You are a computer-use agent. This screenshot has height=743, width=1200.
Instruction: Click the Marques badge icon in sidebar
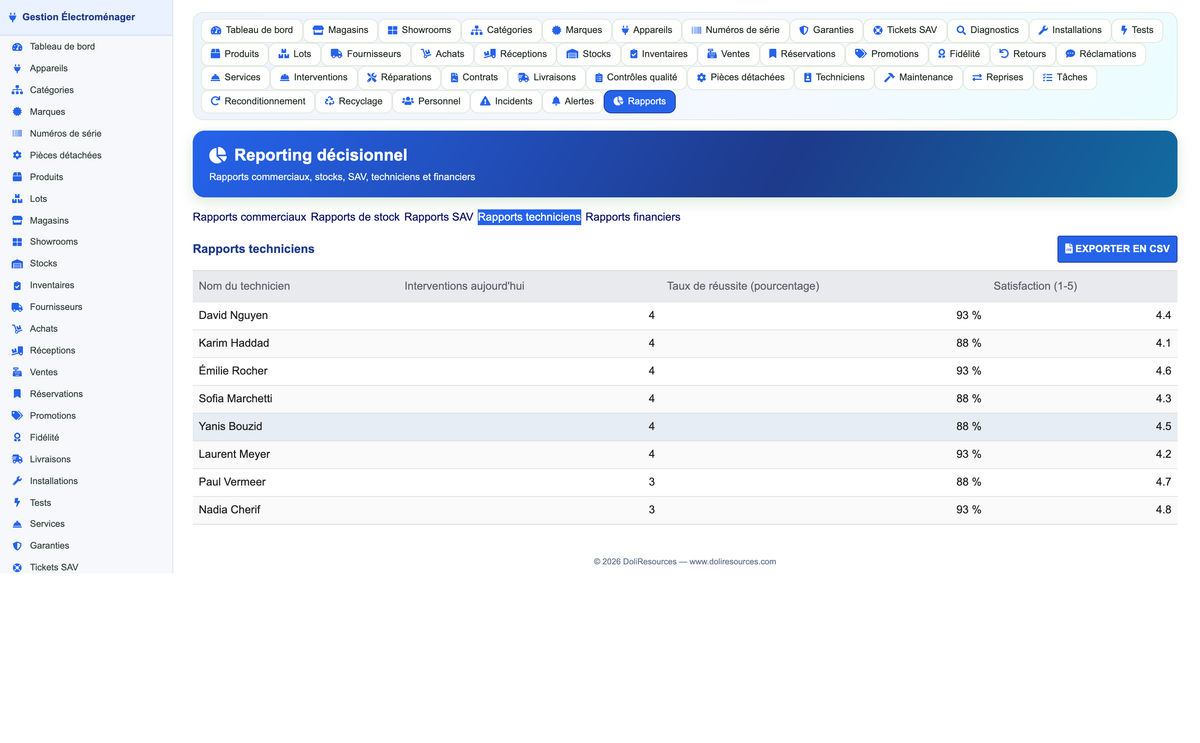tap(17, 112)
